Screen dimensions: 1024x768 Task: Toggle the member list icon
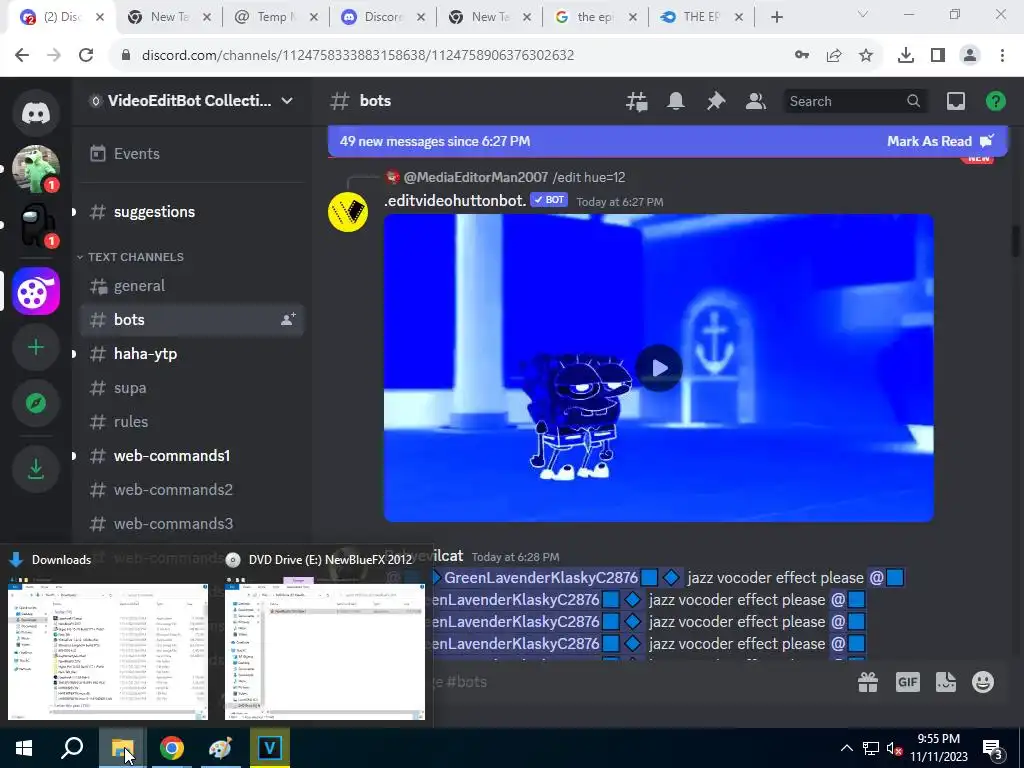click(756, 101)
